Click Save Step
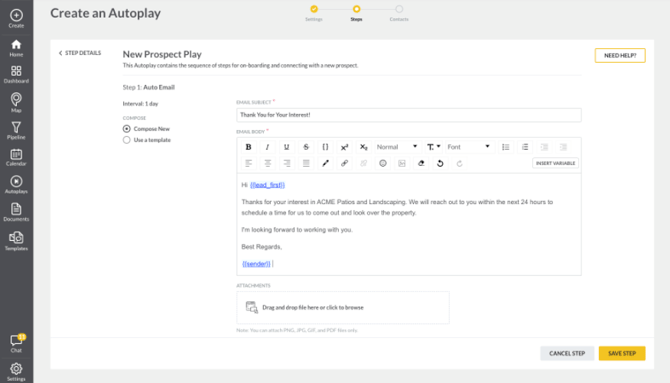The width and height of the screenshot is (670, 383). pyautogui.click(x=622, y=354)
